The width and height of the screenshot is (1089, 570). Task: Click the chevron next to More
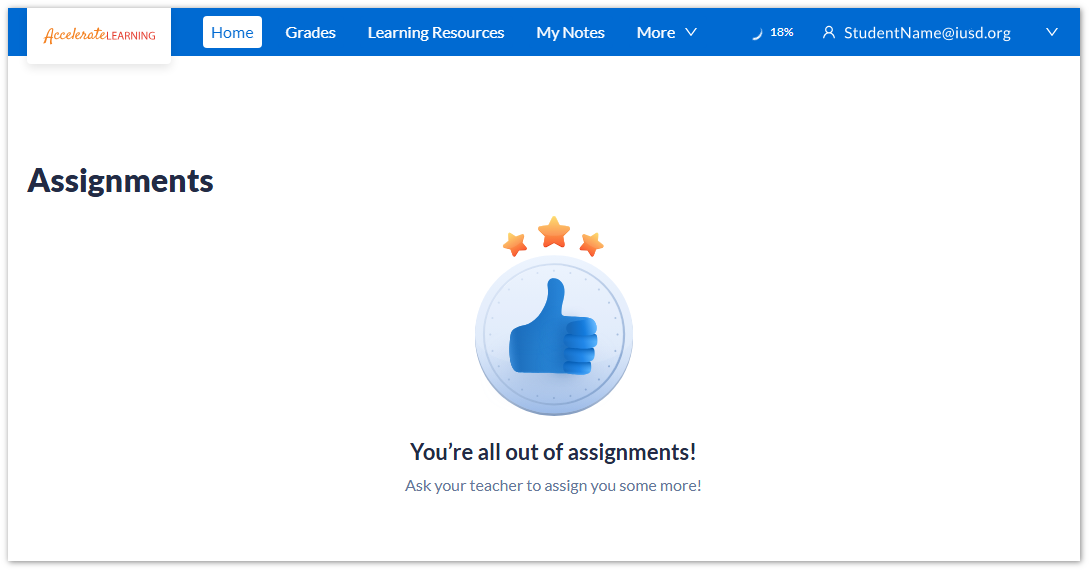pyautogui.click(x=691, y=33)
